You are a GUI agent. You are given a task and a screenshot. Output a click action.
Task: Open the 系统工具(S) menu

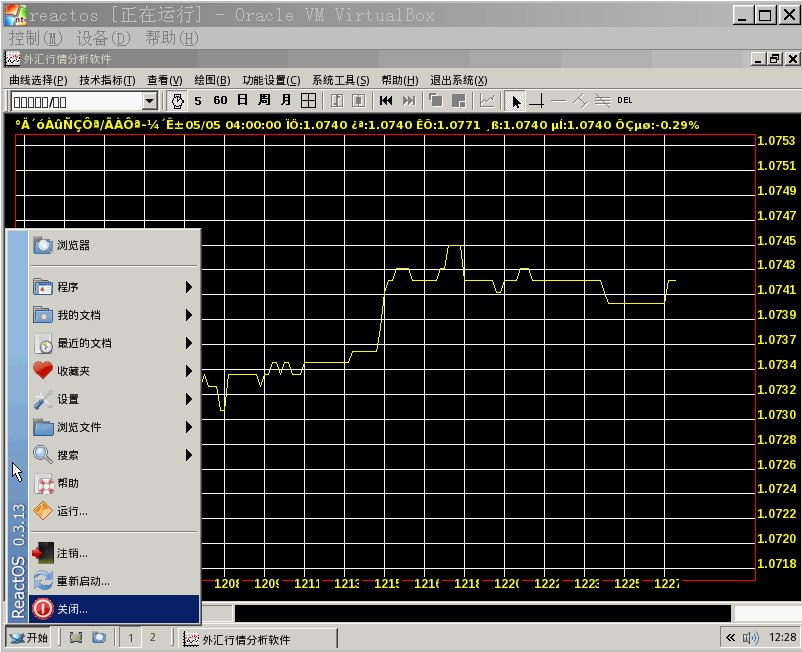point(341,80)
